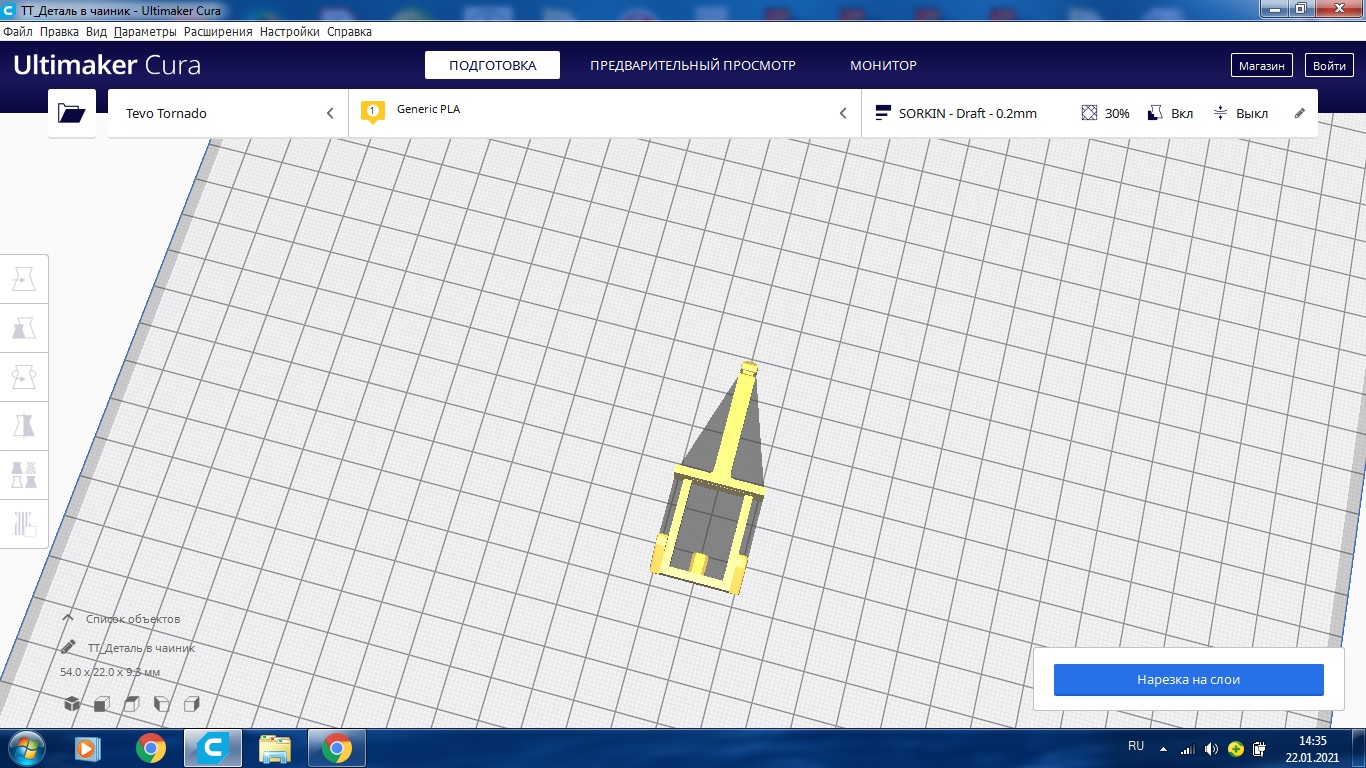Select the Rotate tool in left toolbar
Viewport: 1366px width, 768px height.
click(x=23, y=378)
